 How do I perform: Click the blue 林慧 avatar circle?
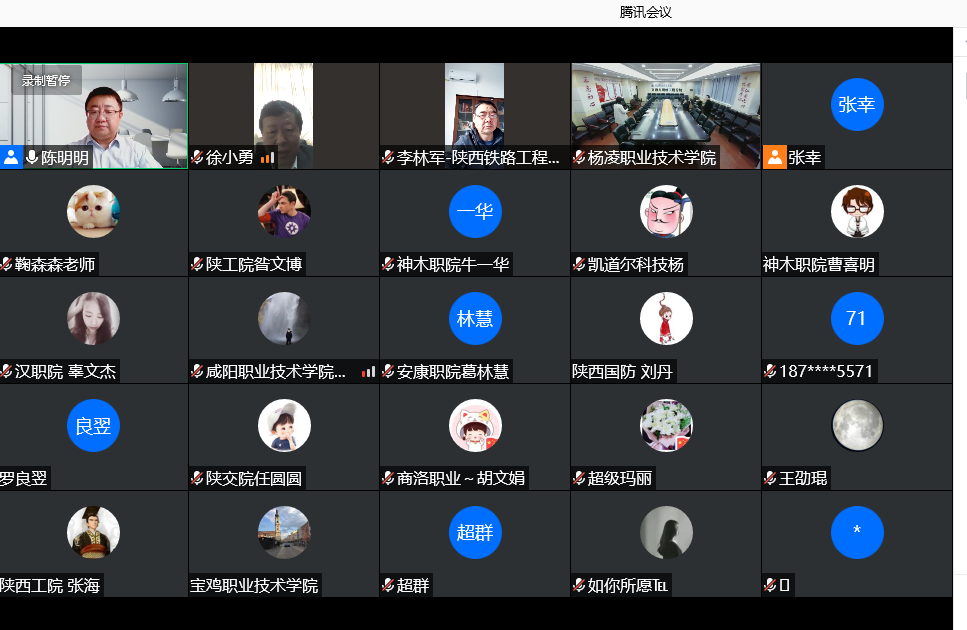click(x=475, y=319)
